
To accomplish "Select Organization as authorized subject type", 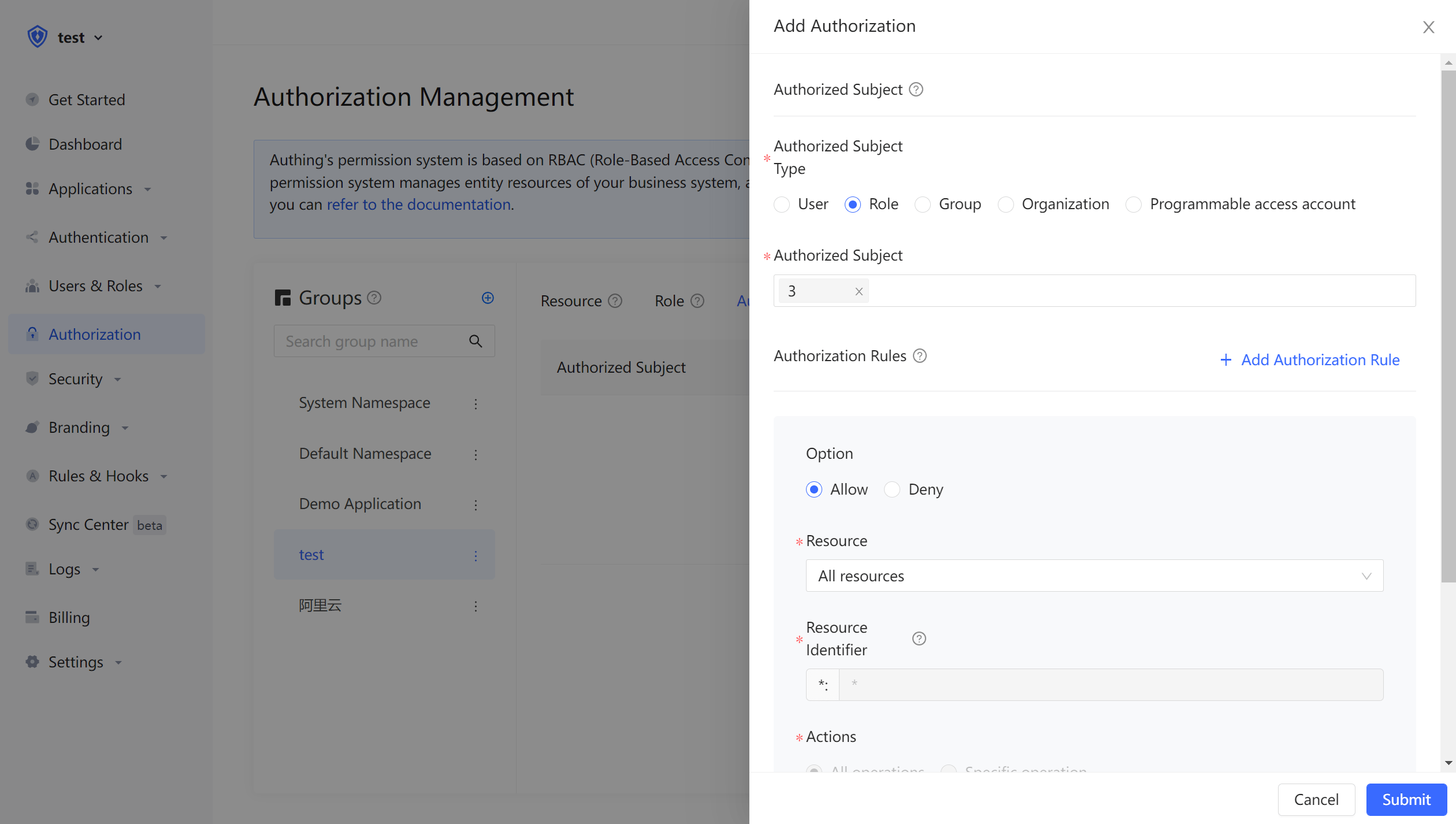I will click(x=1006, y=205).
